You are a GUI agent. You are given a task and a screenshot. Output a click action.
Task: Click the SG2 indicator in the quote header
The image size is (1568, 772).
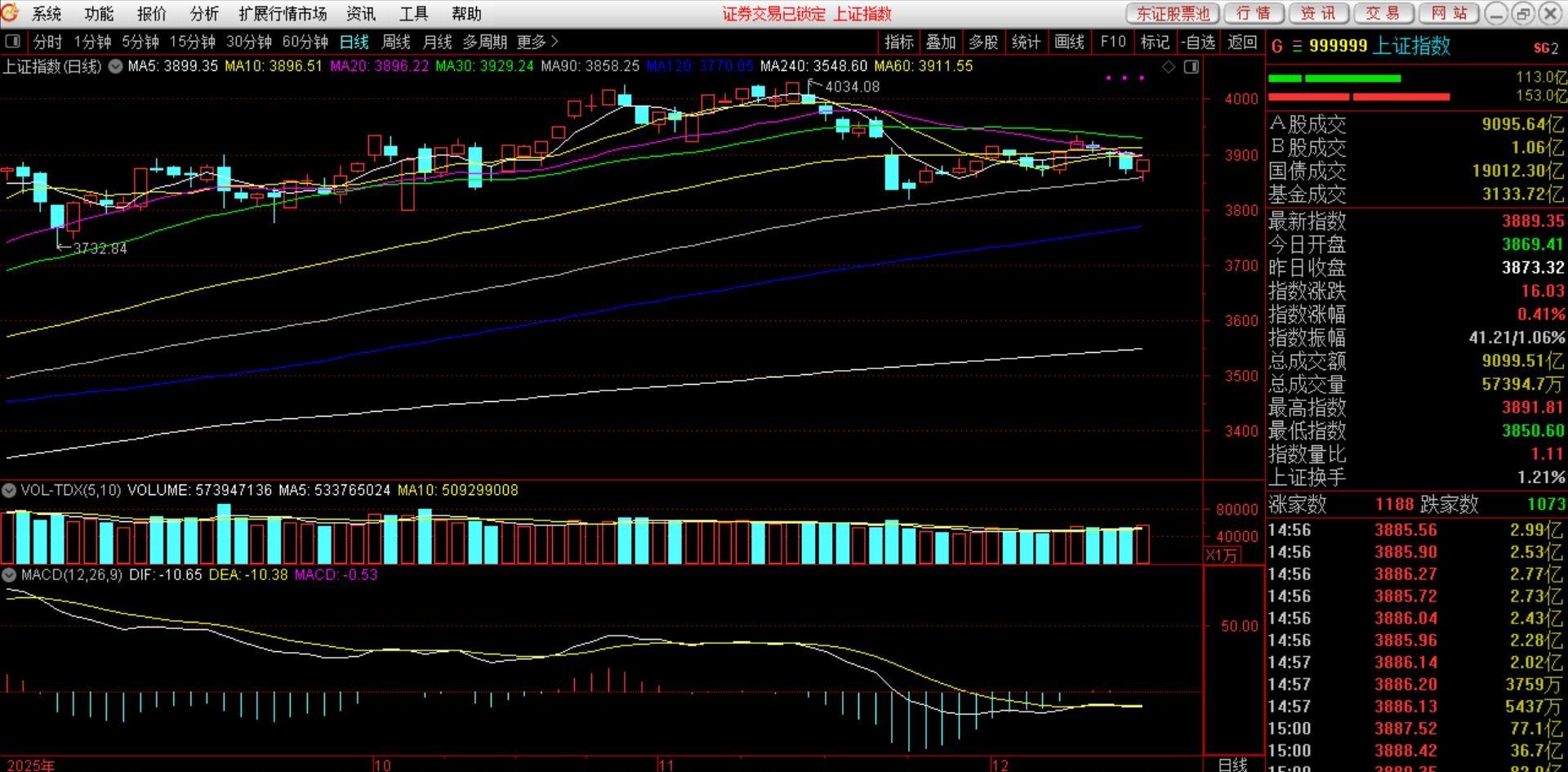[x=1545, y=48]
